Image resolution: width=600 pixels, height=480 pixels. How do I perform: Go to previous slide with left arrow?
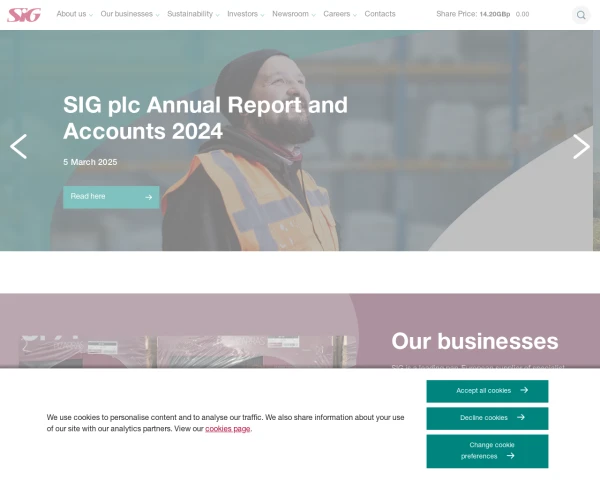(x=18, y=146)
